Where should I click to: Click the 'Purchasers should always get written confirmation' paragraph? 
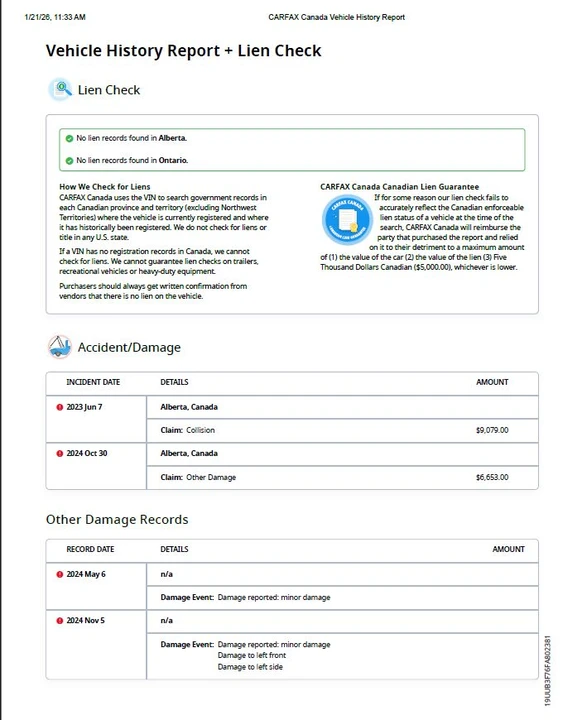coord(153,291)
